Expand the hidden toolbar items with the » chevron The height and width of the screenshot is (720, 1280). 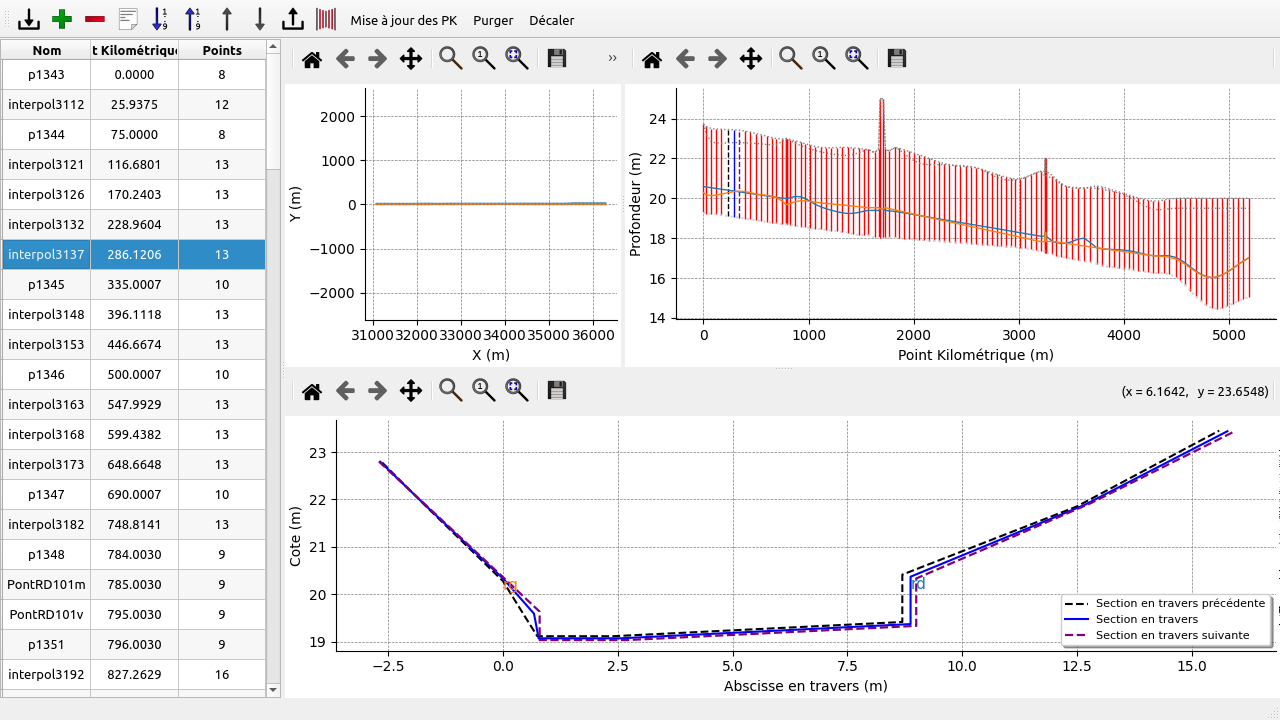612,59
